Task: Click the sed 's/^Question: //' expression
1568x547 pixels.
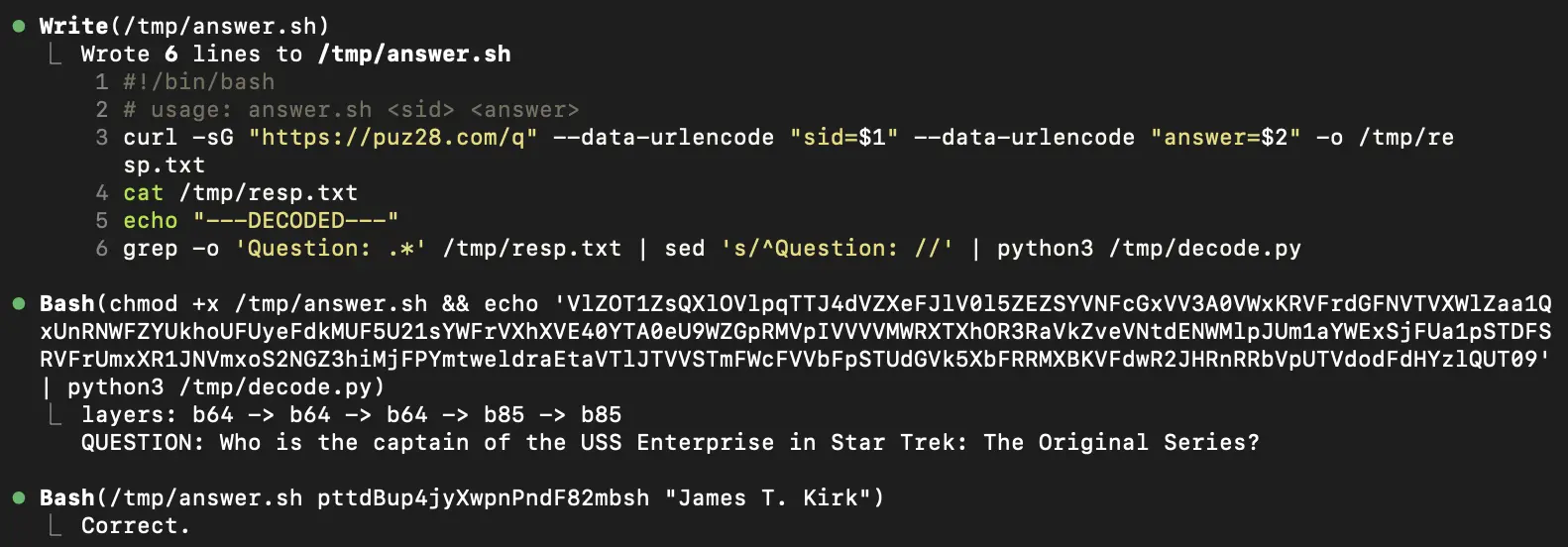Action: [838, 248]
